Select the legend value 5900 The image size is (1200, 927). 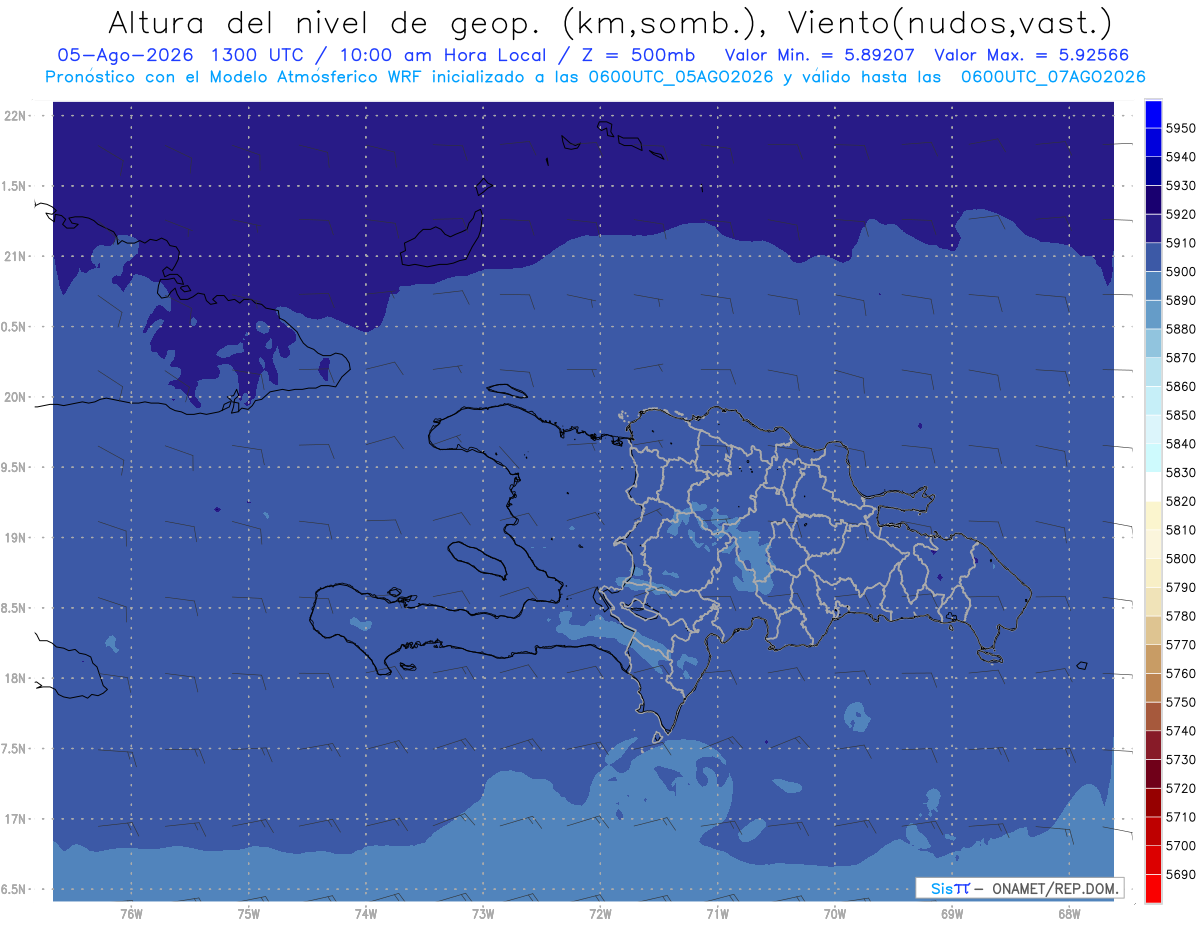pyautogui.click(x=1180, y=272)
